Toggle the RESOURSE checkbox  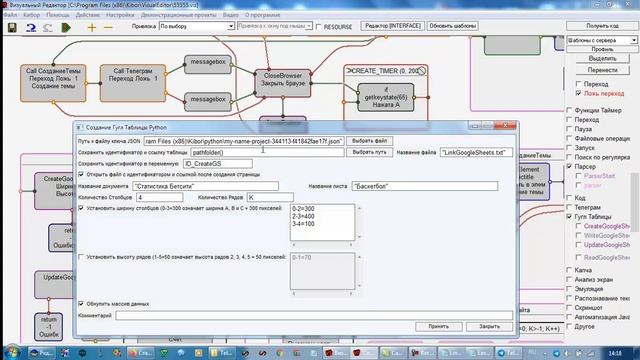(319, 27)
